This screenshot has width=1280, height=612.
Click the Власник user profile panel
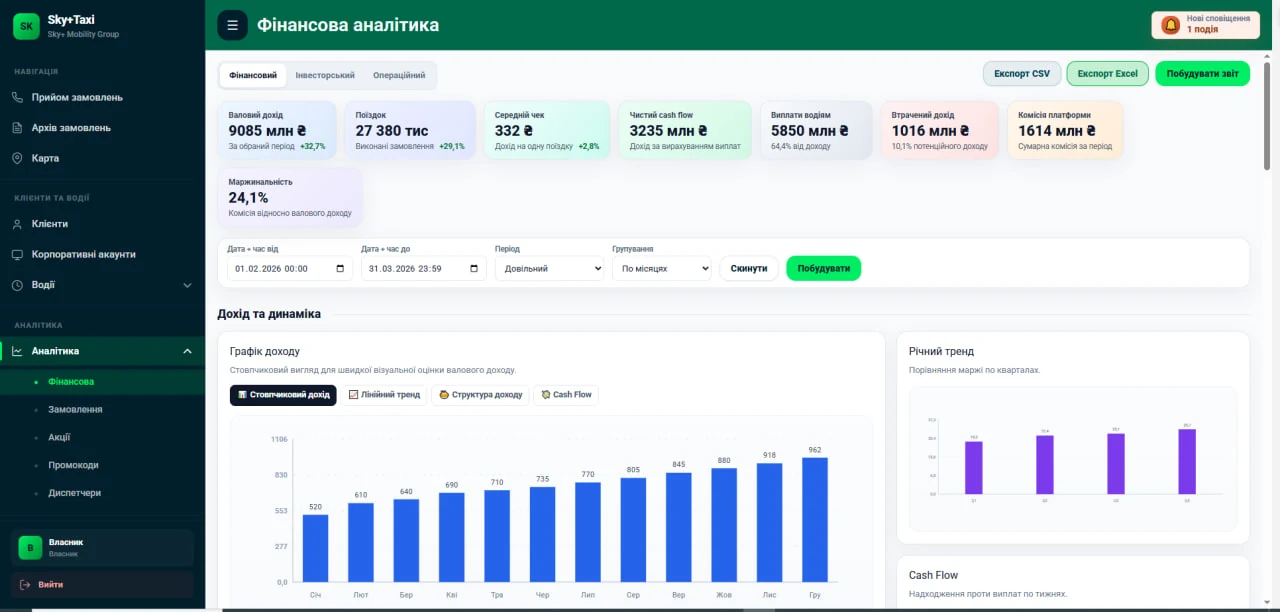click(103, 548)
